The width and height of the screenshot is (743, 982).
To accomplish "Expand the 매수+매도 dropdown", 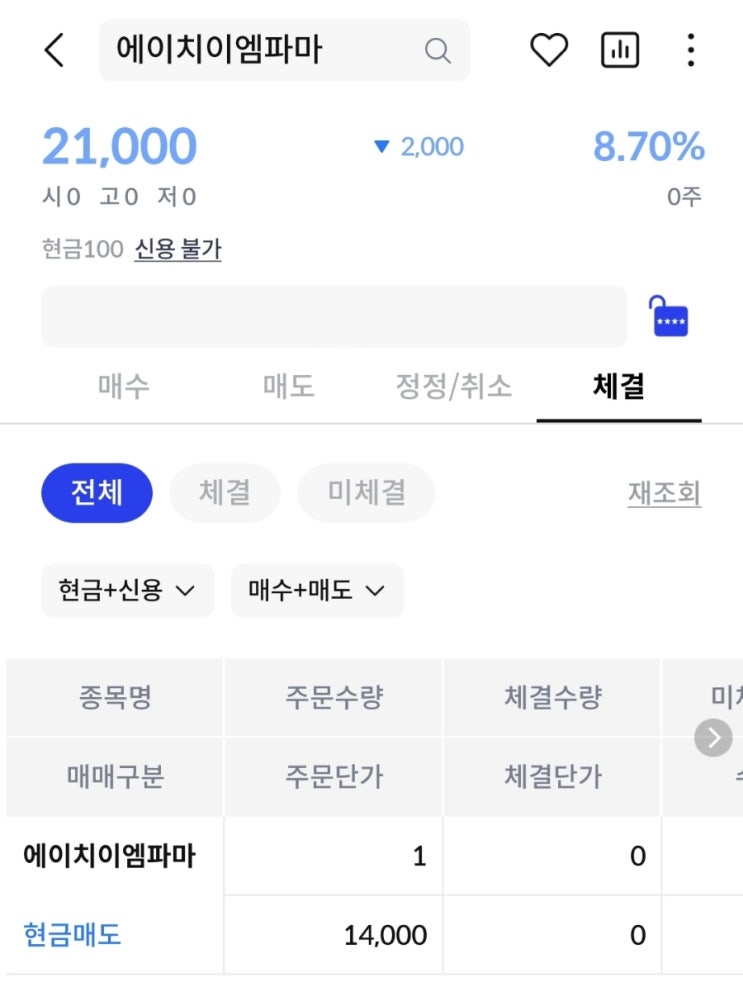I will pos(317,591).
